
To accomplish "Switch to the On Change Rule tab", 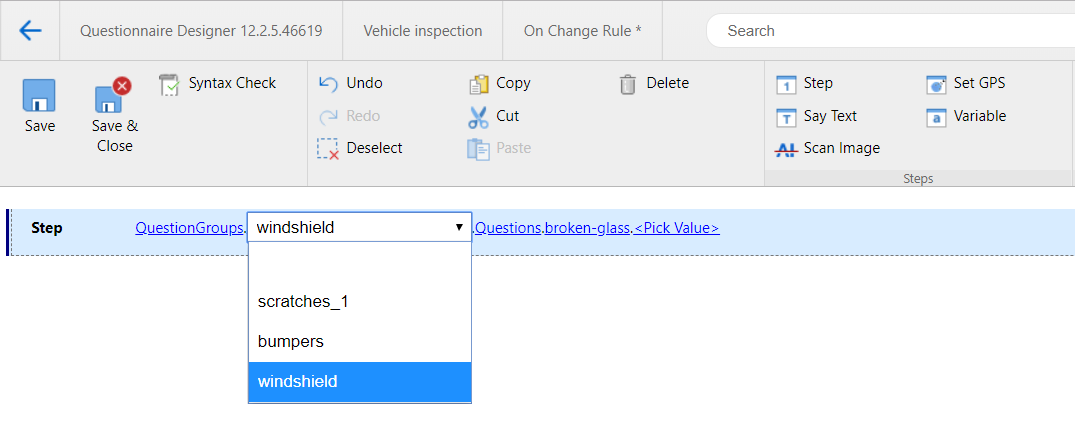I will [583, 31].
